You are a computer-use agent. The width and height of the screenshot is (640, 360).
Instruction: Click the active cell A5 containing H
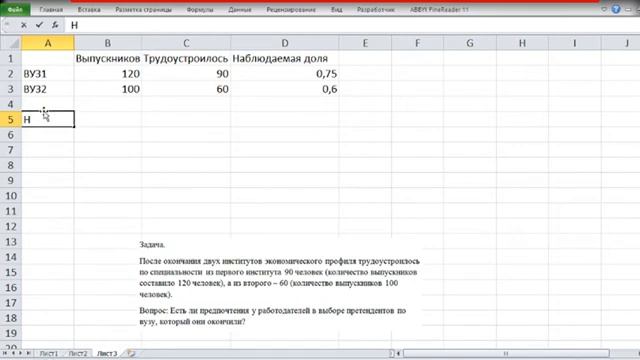point(48,119)
